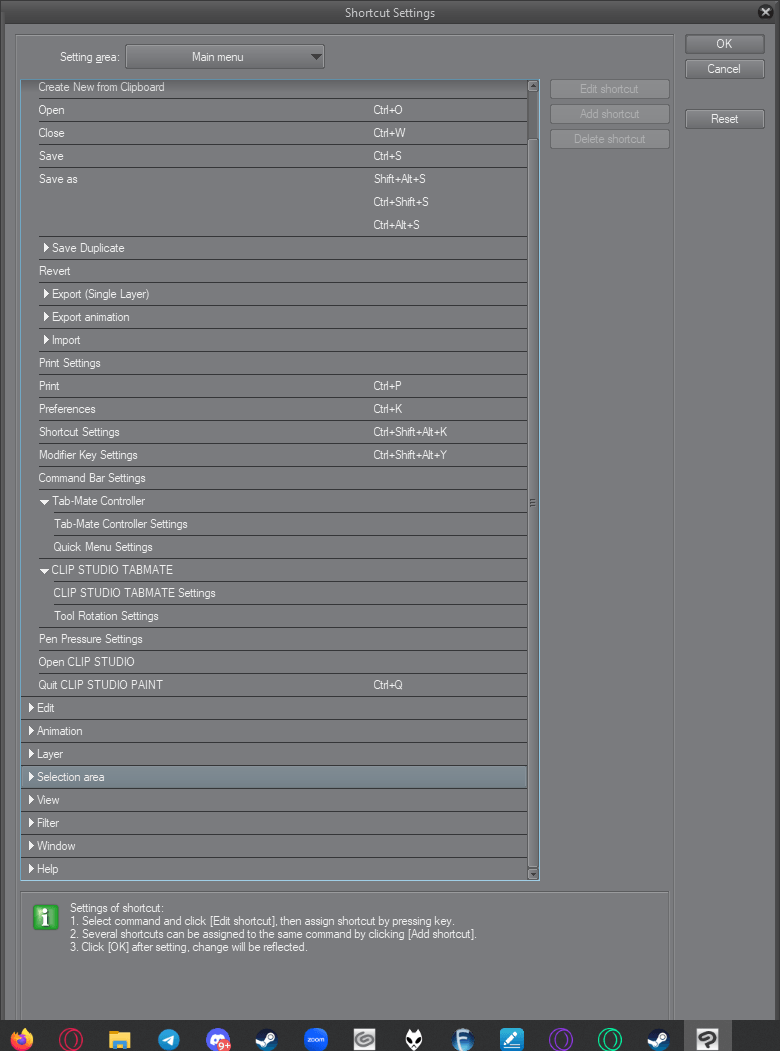The width and height of the screenshot is (780, 1051).
Task: Collapse the Tab-Mate Controller group
Action: 45,502
